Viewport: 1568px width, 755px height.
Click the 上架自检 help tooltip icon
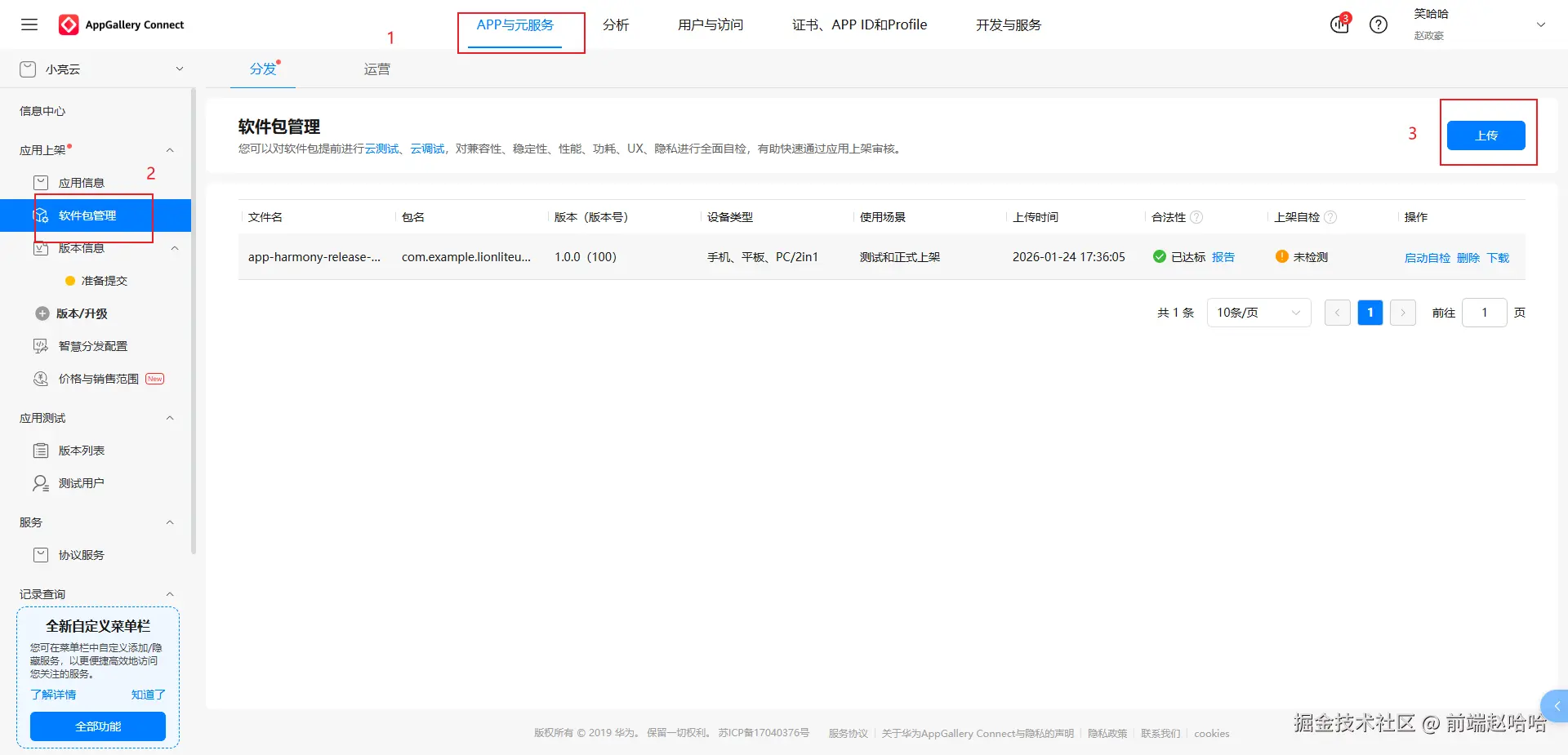[1330, 217]
